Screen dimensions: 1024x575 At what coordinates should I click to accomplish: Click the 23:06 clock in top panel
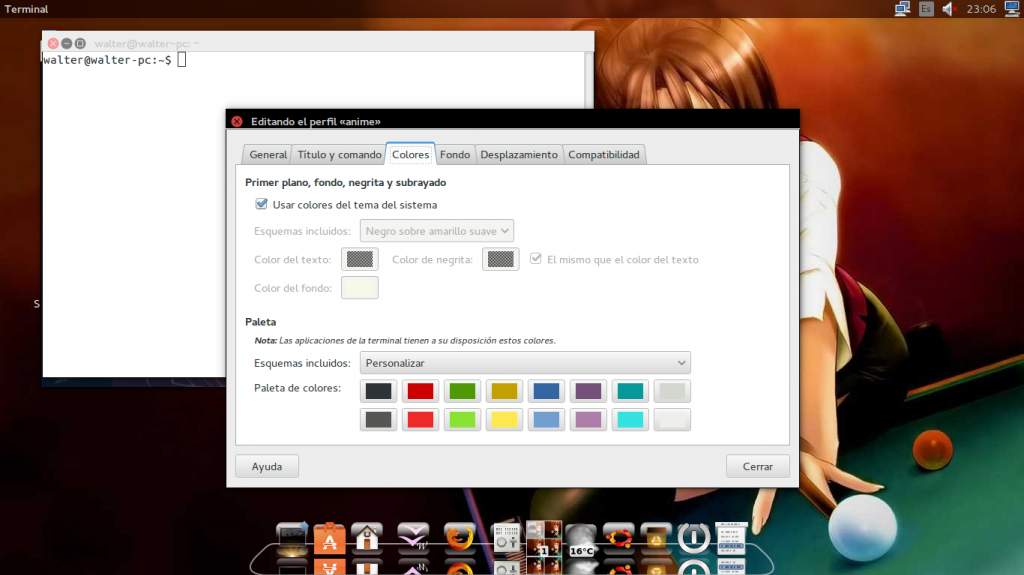tap(981, 9)
